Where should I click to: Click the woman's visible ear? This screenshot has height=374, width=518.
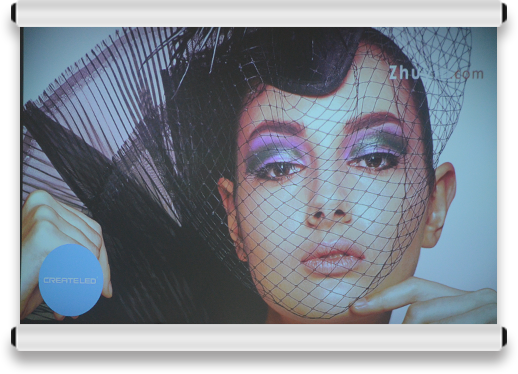(439, 204)
